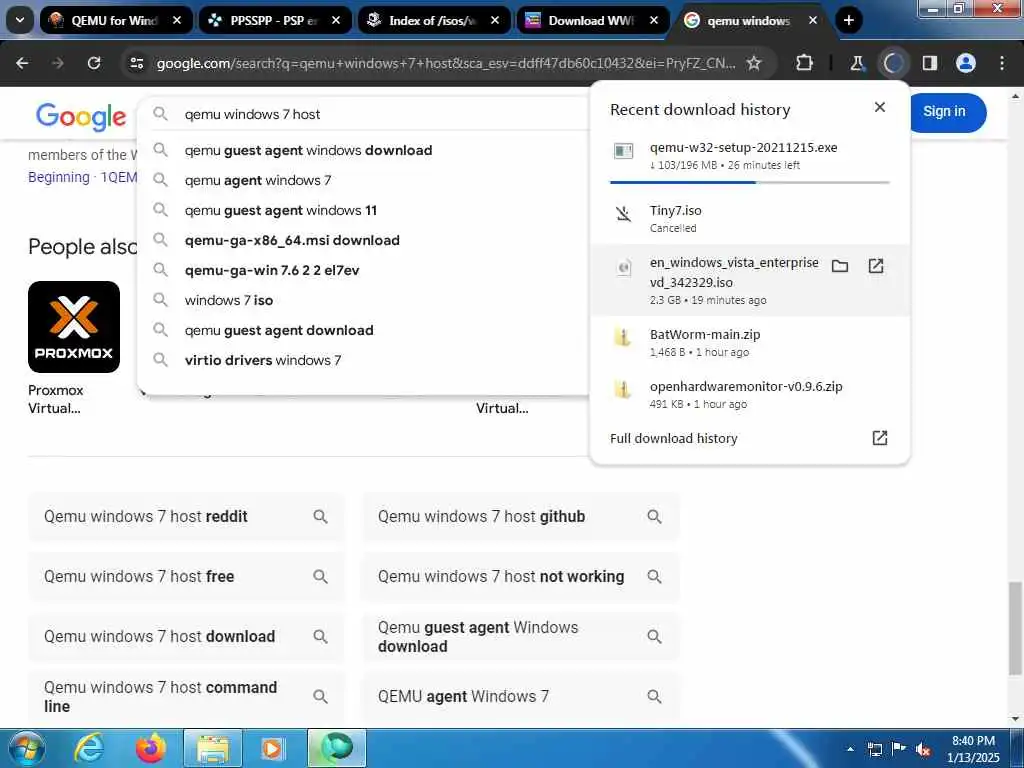
Task: Click the en_windows_vista_enterprise ISO file name
Action: (x=733, y=272)
